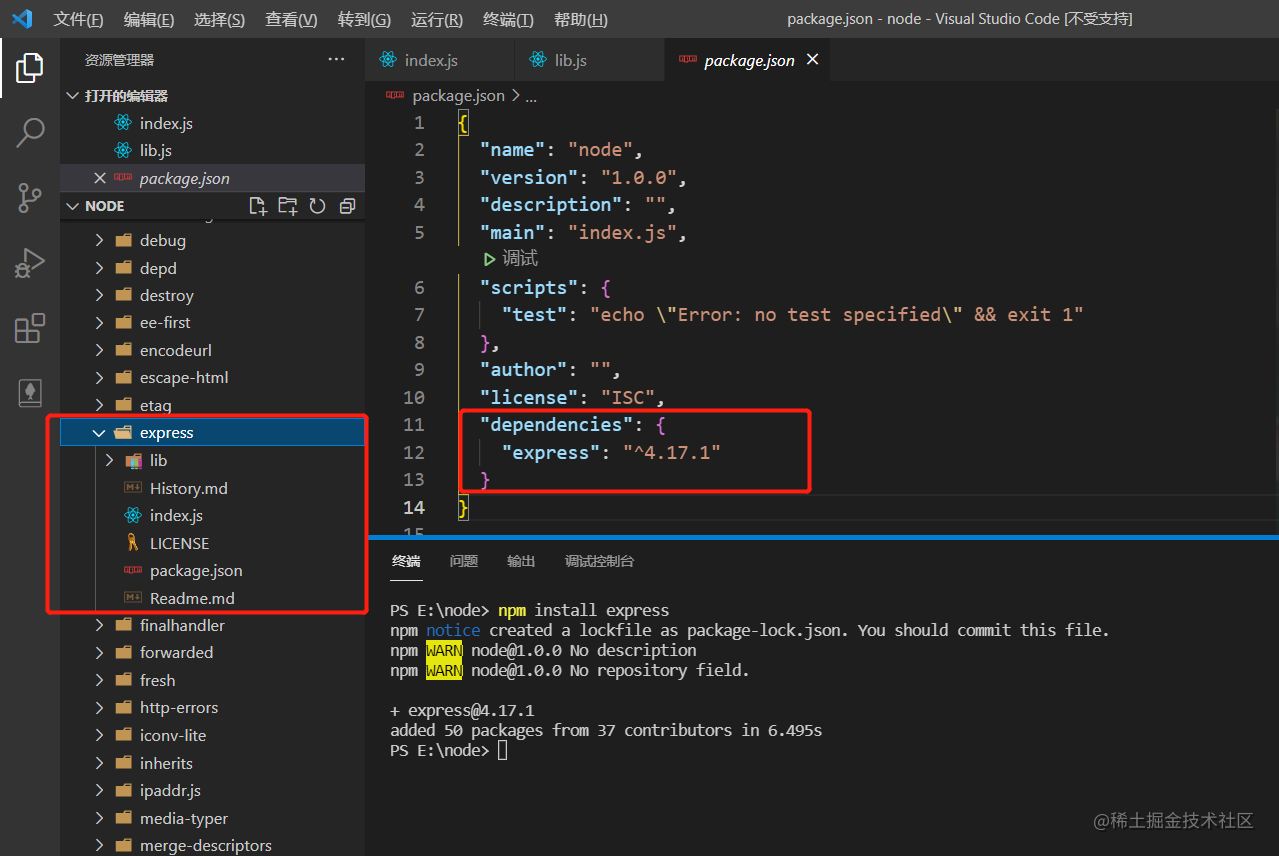Viewport: 1279px width, 856px height.
Task: Open the Explorer activity bar icon
Action: (30, 68)
